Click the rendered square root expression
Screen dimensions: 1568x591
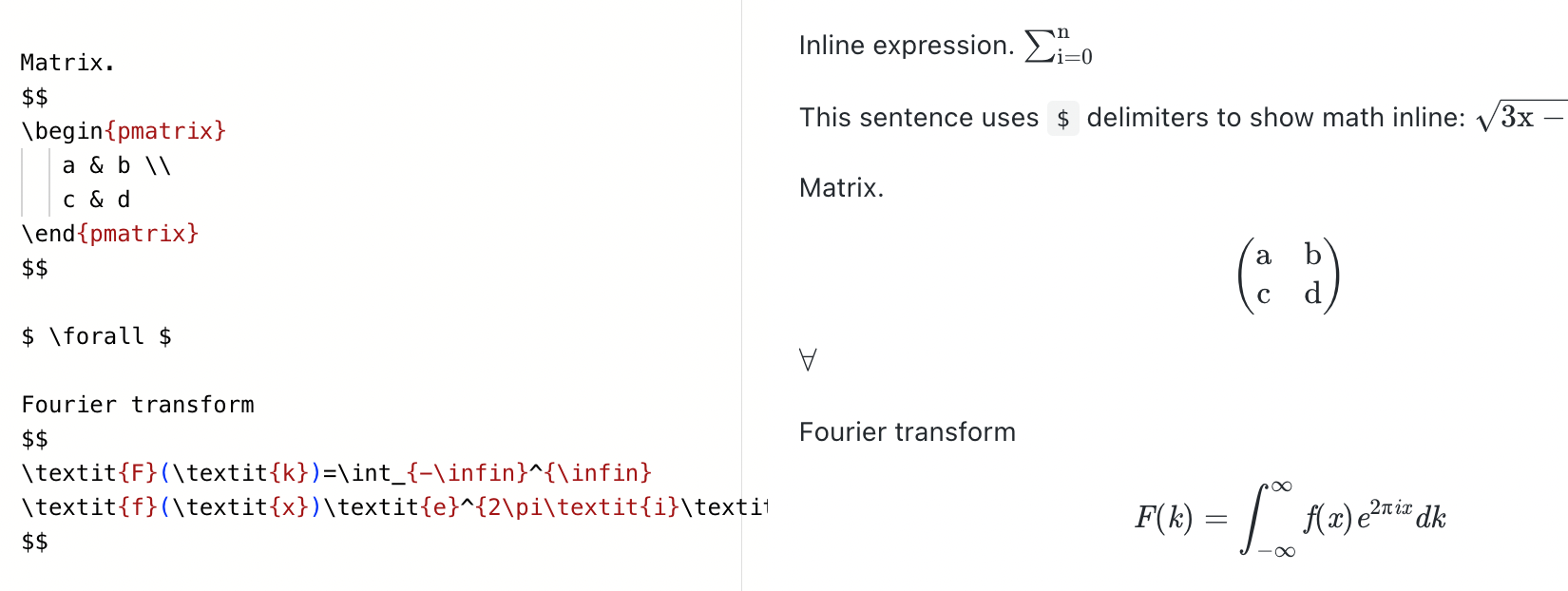[x=1521, y=116]
